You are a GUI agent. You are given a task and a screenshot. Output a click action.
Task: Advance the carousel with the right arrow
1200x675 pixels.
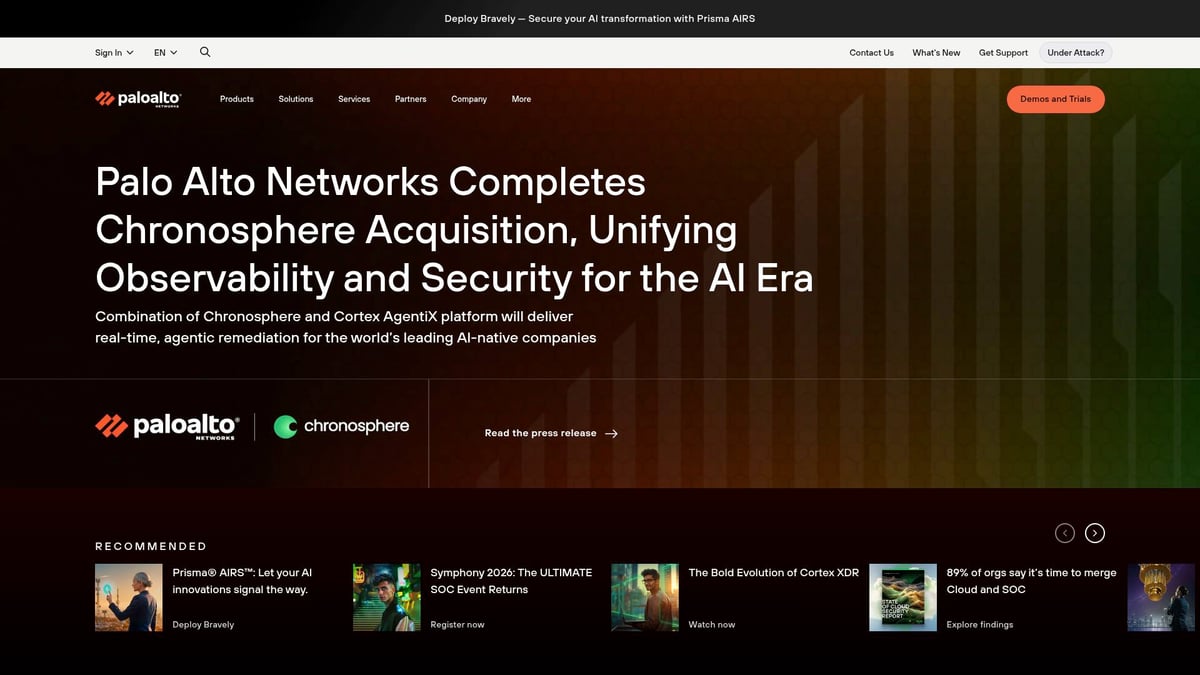coord(1095,533)
